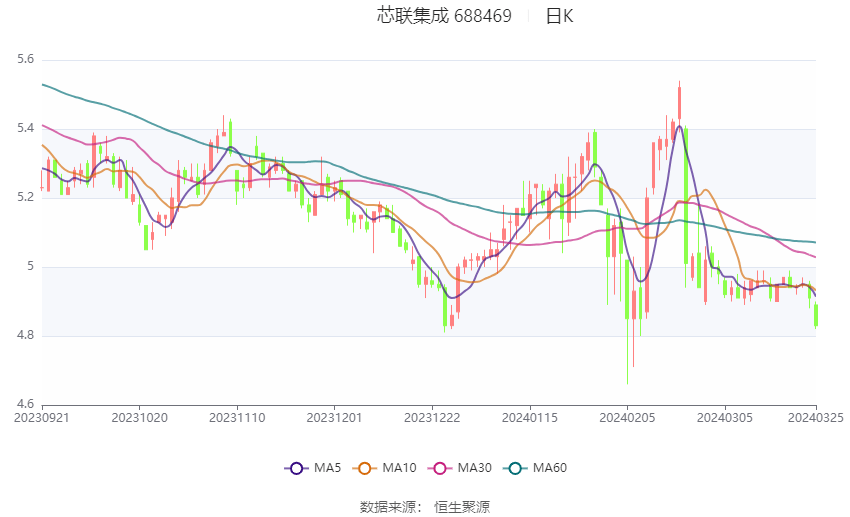This screenshot has height=517, width=850.
Task: Click the 5.6 y-axis price label
Action: point(25,59)
